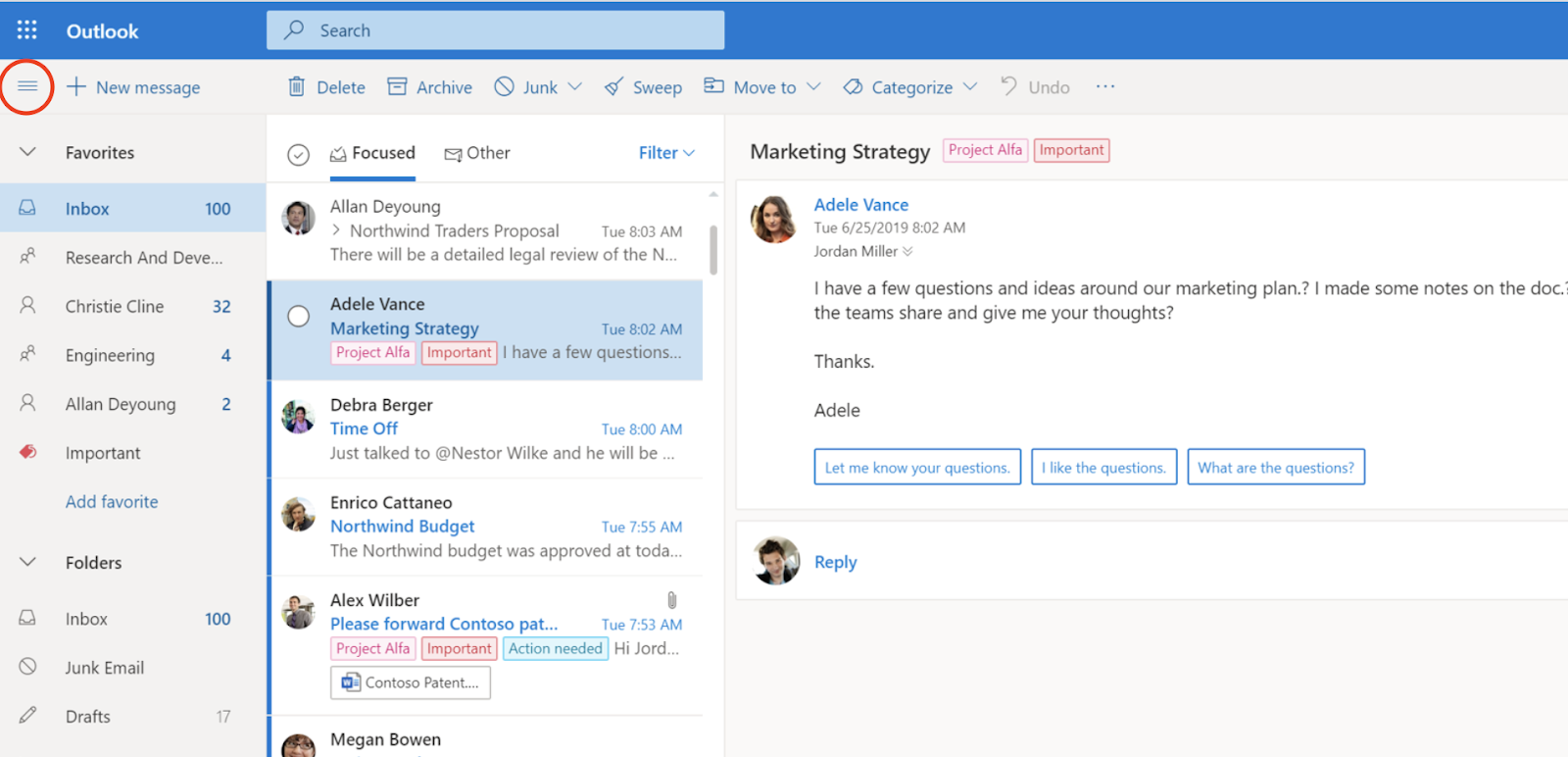This screenshot has width=1568, height=757.
Task: Open the Junk dropdown arrow
Action: click(x=574, y=86)
